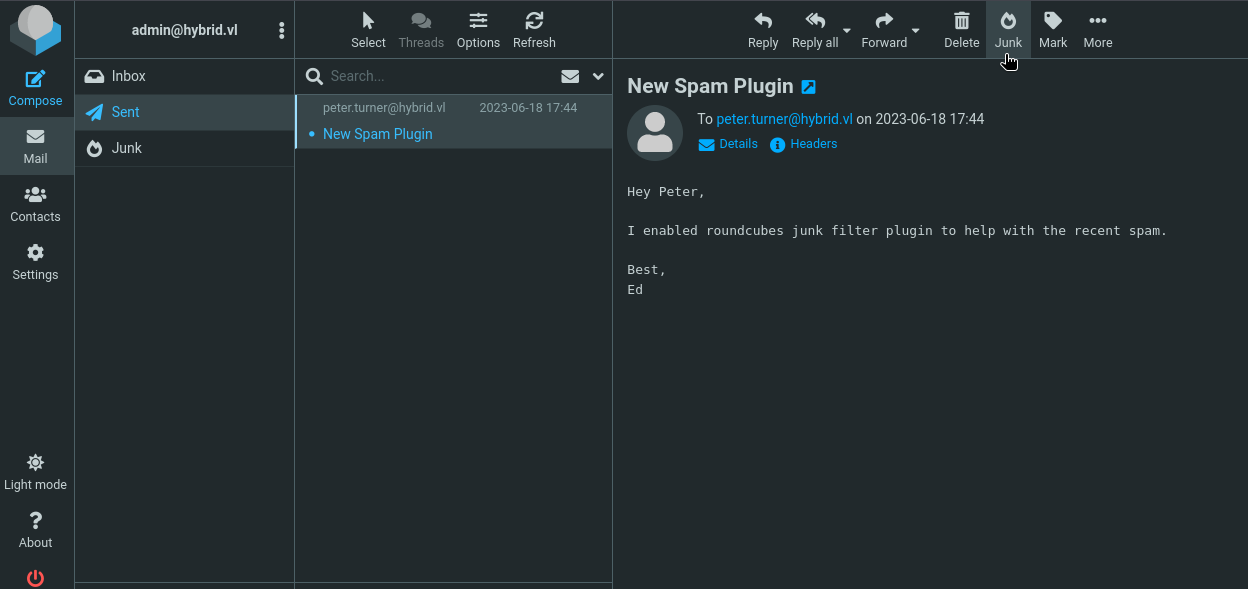Open the Reply all options dropdown arrow
The image size is (1248, 589).
(847, 30)
